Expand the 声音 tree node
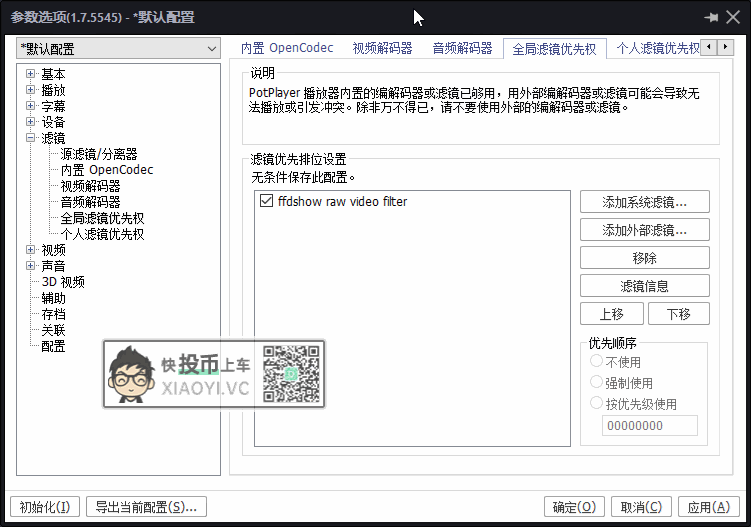The image size is (751, 527). pos(31,266)
